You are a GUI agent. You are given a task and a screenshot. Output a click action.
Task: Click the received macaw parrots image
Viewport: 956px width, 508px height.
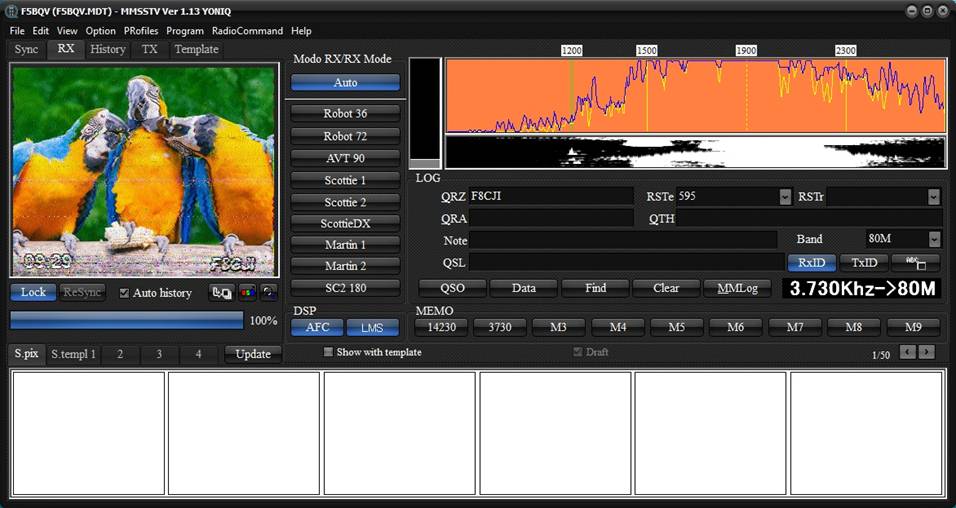(x=144, y=171)
